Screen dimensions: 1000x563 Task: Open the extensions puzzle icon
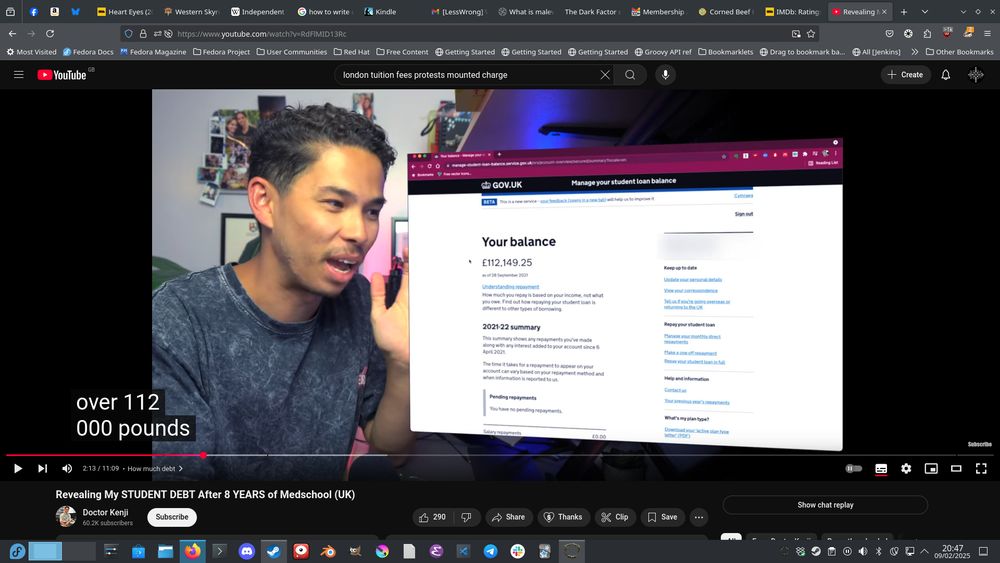pyautogui.click(x=927, y=34)
